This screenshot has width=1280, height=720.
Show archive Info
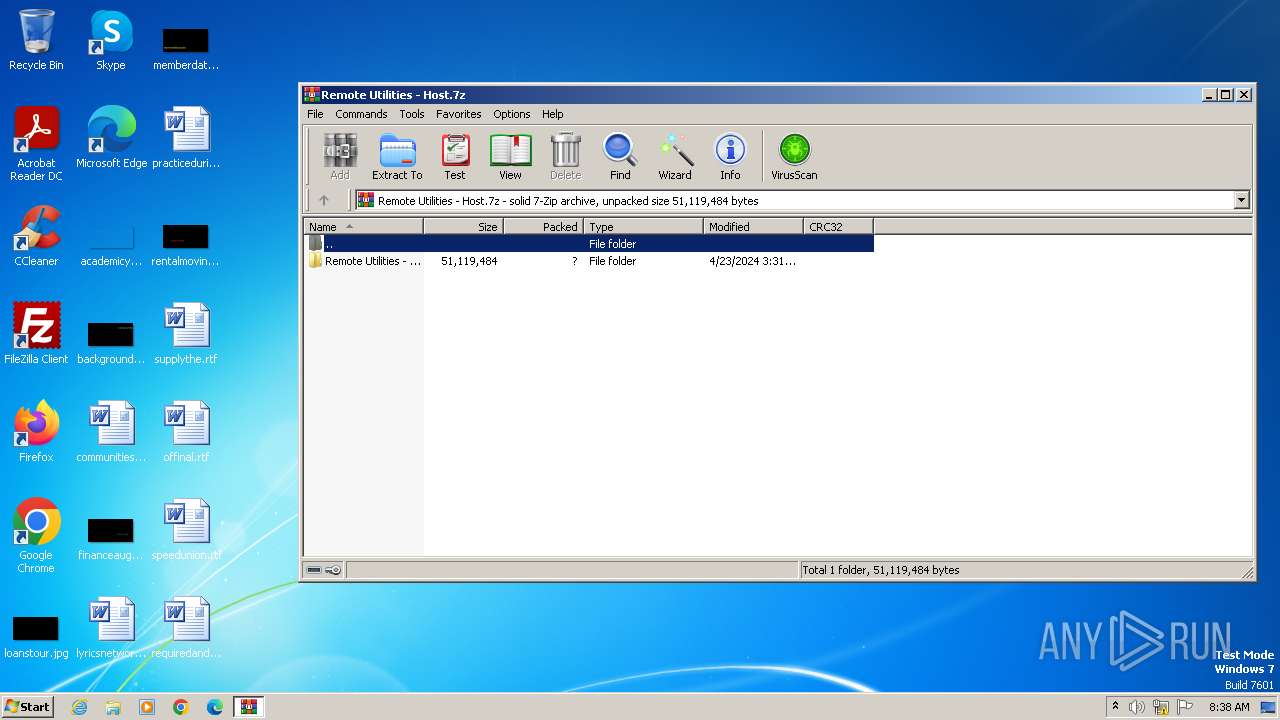[730, 157]
